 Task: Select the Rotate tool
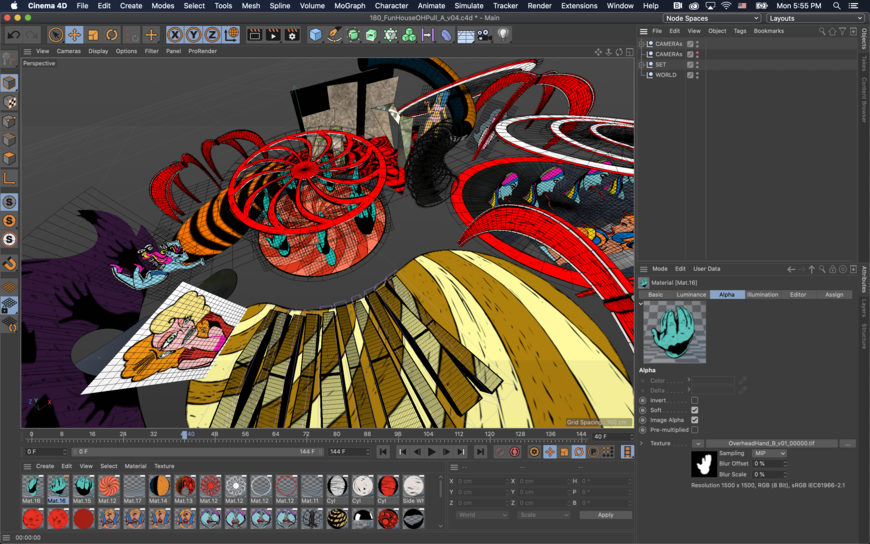click(112, 35)
